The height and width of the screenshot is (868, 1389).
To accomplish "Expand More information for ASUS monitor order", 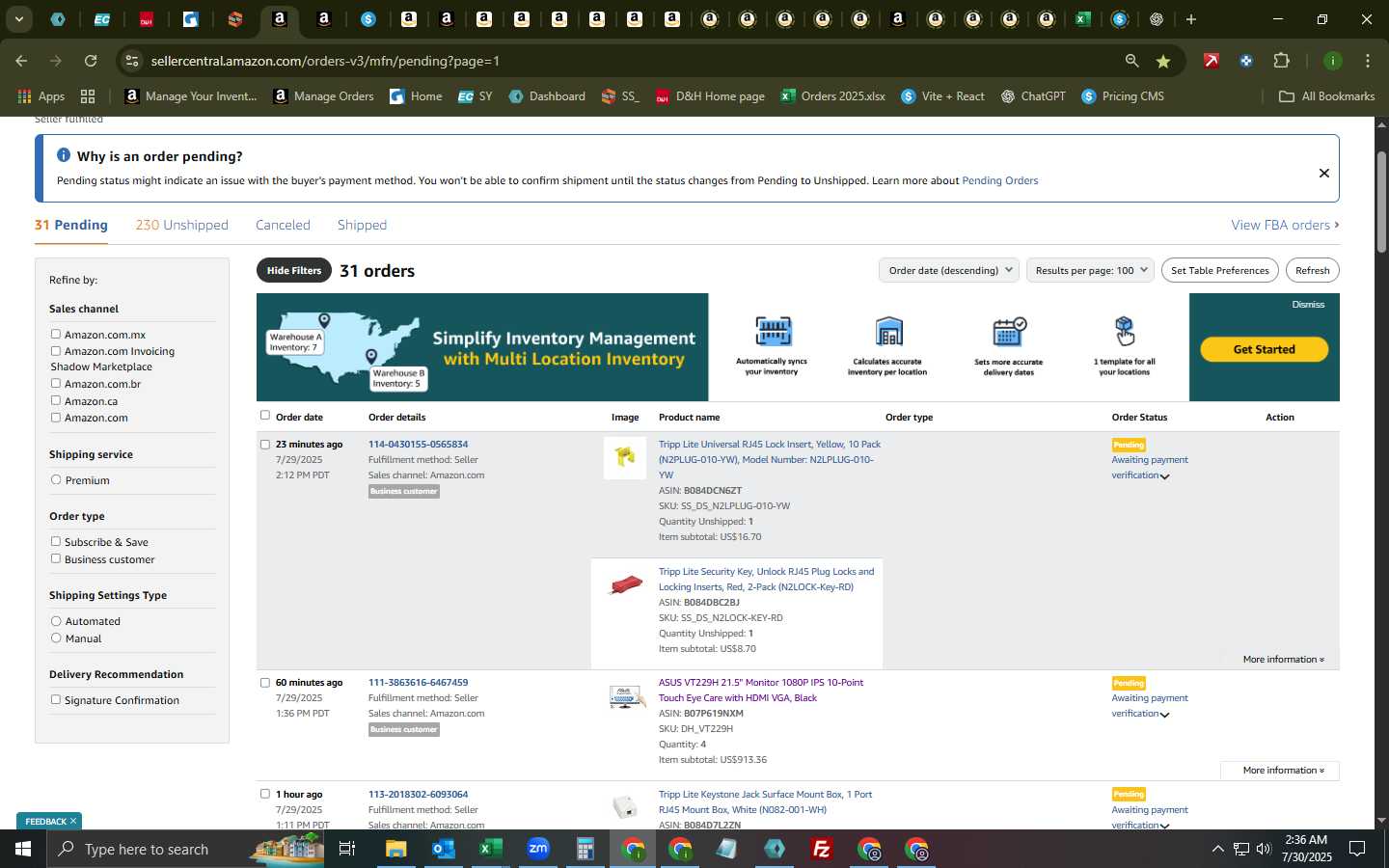I will pyautogui.click(x=1283, y=771).
